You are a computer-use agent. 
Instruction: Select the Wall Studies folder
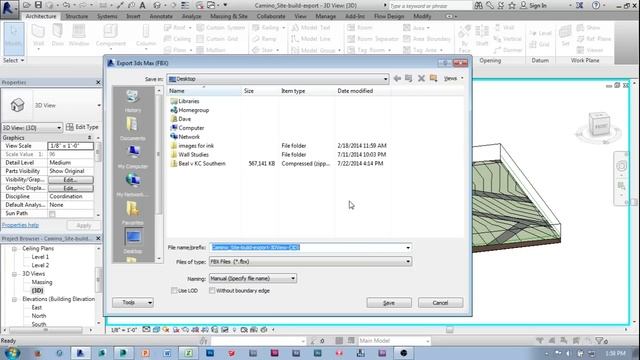coord(193,155)
